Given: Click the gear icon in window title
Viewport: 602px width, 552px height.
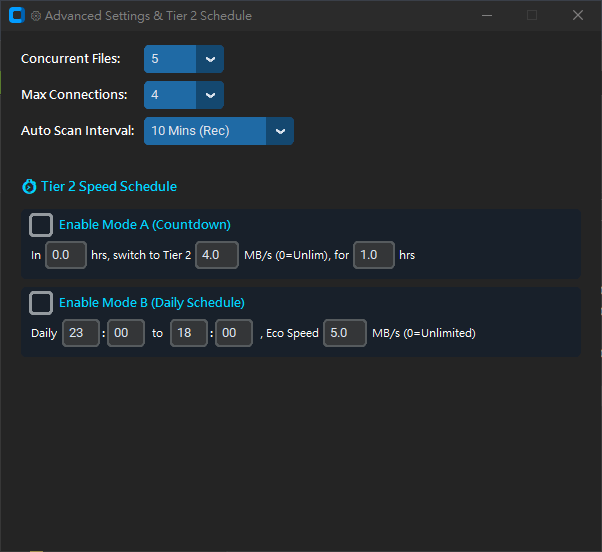Looking at the screenshot, I should click(x=36, y=16).
